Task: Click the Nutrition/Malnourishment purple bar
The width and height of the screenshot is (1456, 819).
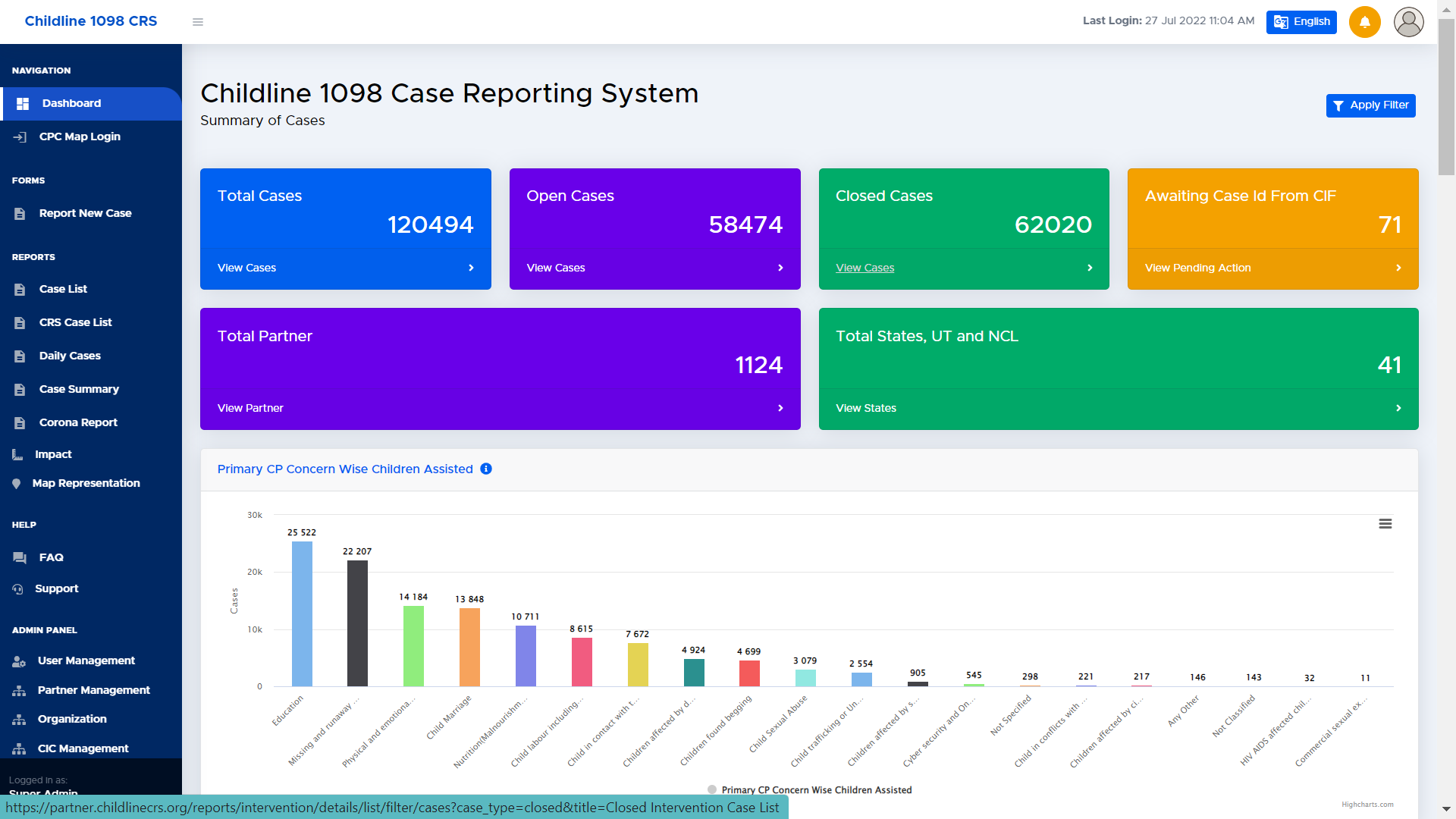Action: click(526, 656)
